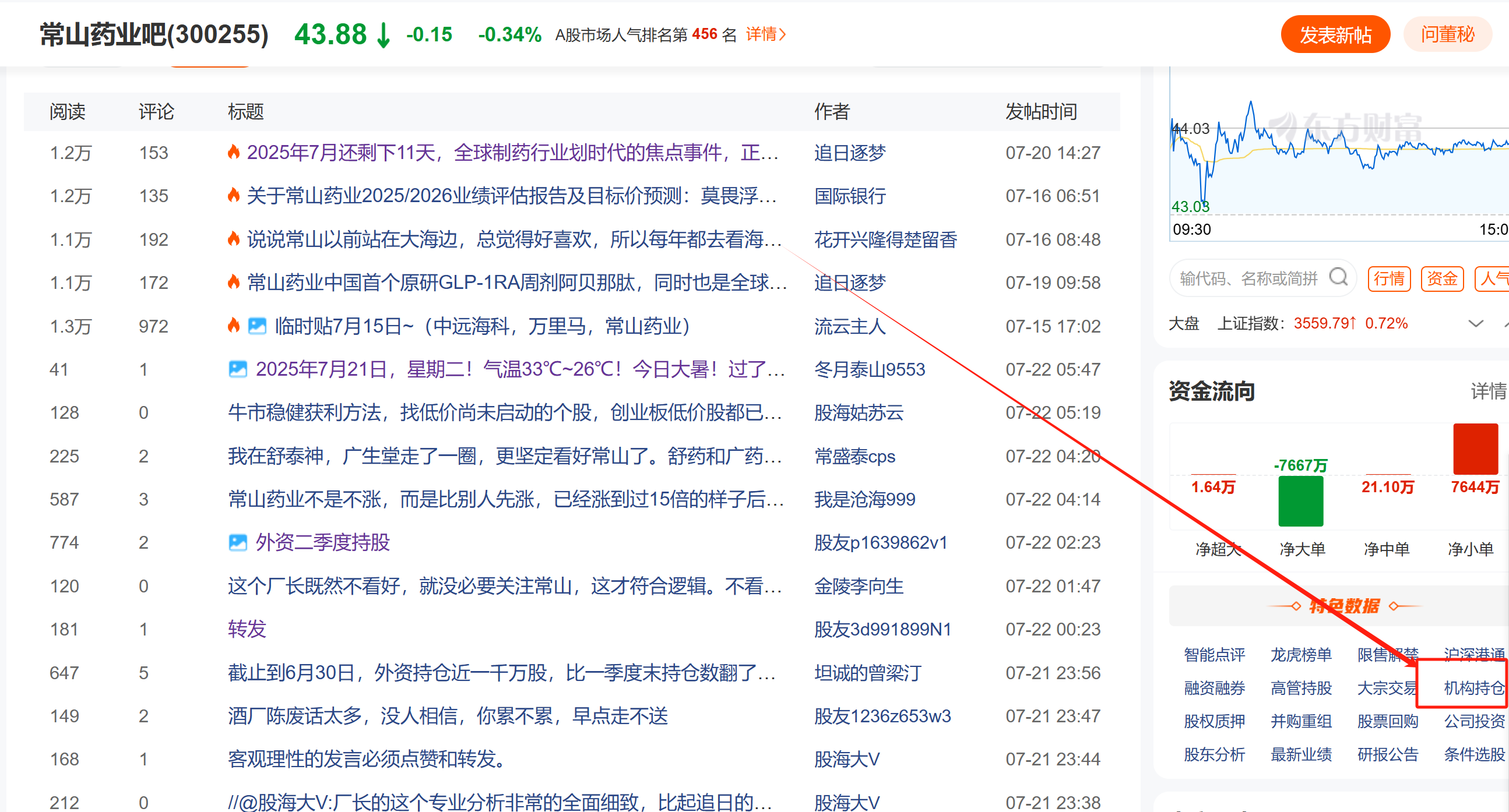Image resolution: width=1509 pixels, height=812 pixels.
Task: Select the 资金 tab button
Action: tap(1441, 278)
